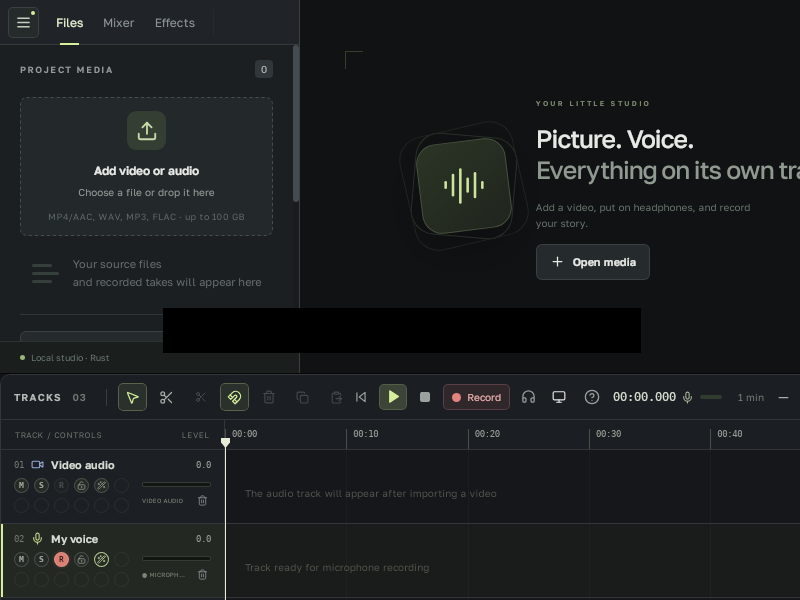Click dimmed R record-arm on Video audio
This screenshot has width=800, height=600.
pyautogui.click(x=61, y=485)
